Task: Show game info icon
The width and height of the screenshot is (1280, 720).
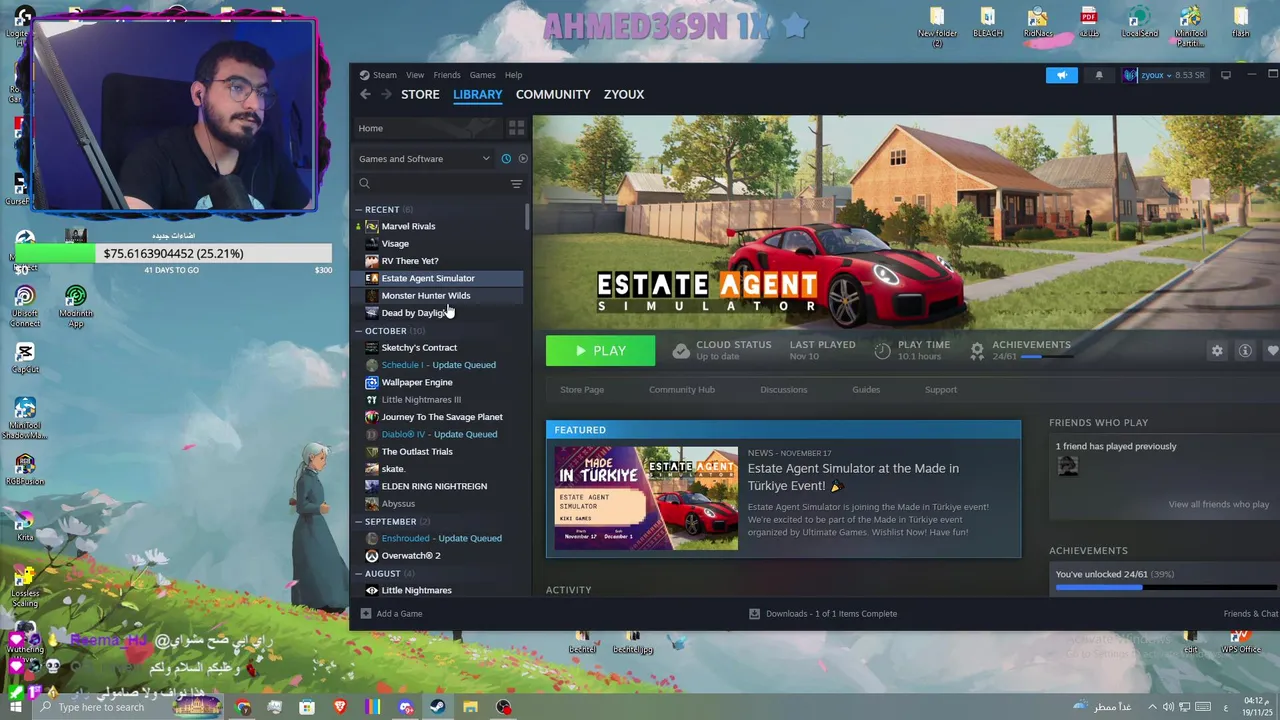Action: (x=1245, y=351)
